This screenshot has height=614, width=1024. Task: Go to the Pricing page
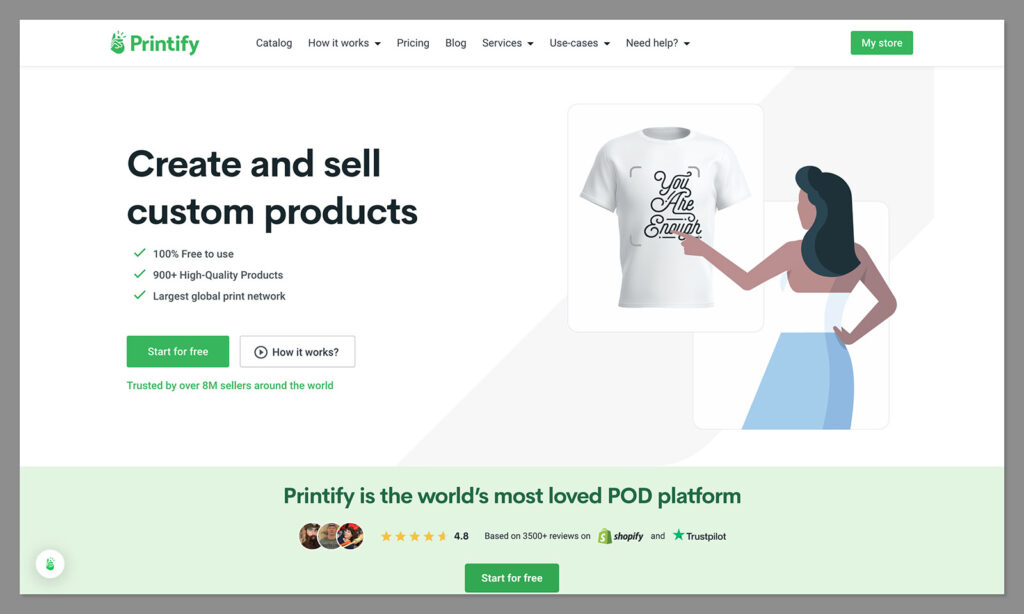pos(413,43)
